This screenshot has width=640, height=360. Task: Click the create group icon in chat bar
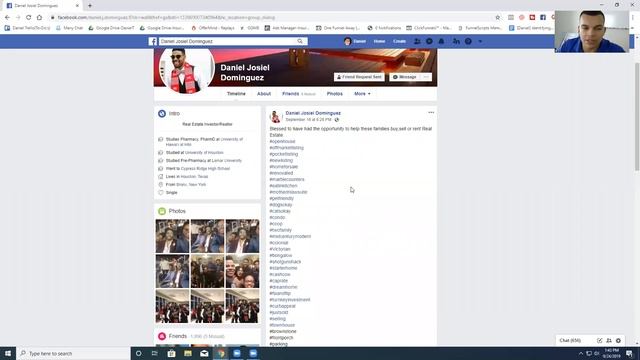pyautogui.click(x=609, y=340)
